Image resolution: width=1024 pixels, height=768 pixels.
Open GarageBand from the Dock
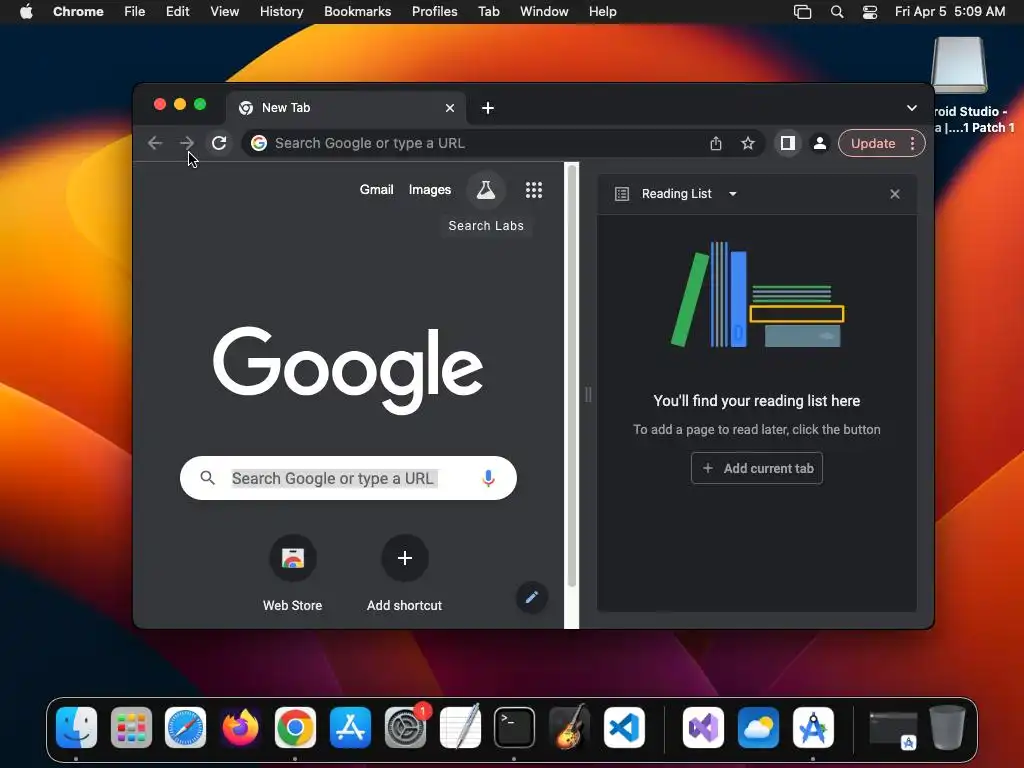pos(569,728)
